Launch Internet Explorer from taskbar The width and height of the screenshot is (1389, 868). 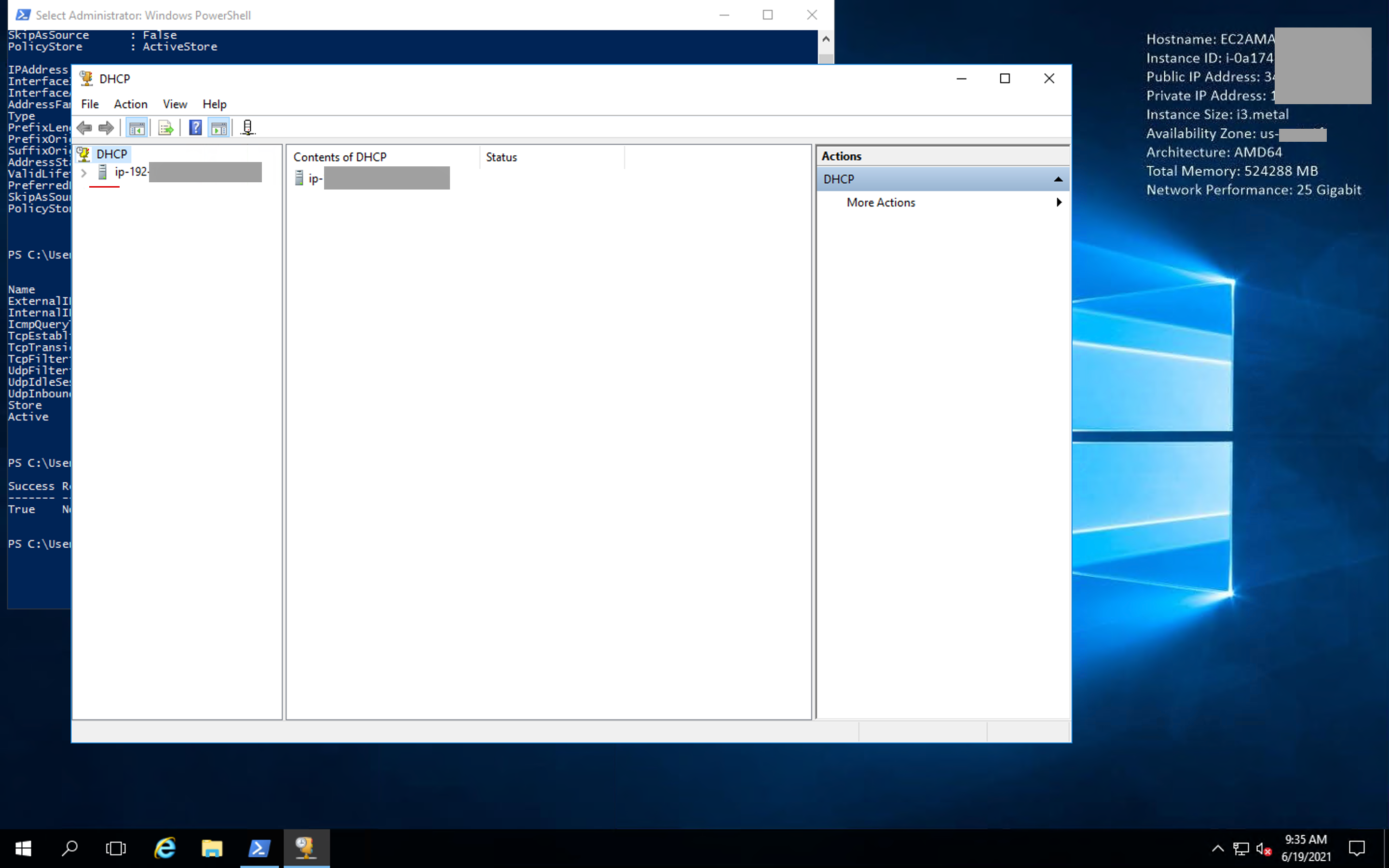tap(165, 848)
